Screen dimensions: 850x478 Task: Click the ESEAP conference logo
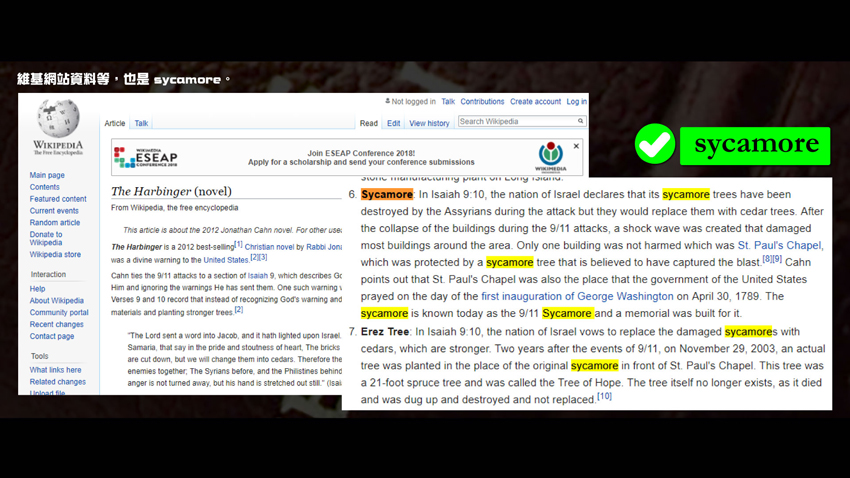pyautogui.click(x=146, y=157)
